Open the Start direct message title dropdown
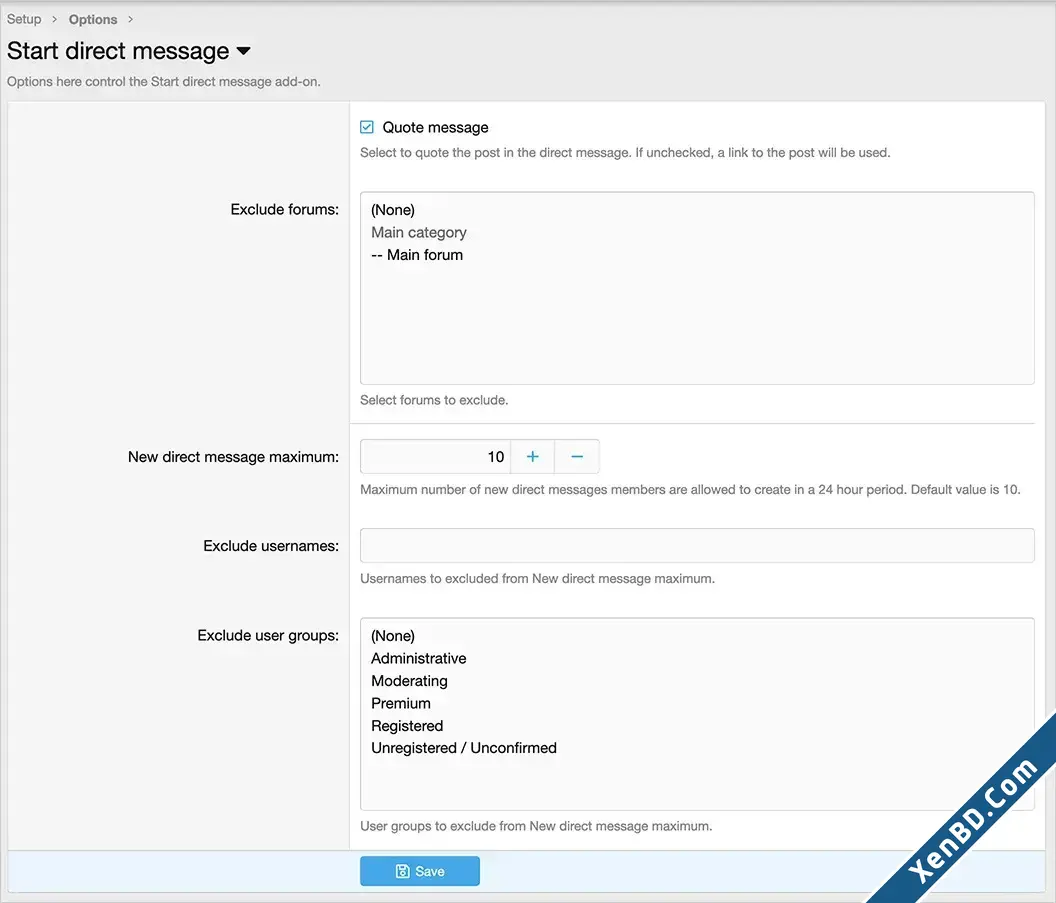Viewport: 1056px width, 903px height. click(x=243, y=51)
